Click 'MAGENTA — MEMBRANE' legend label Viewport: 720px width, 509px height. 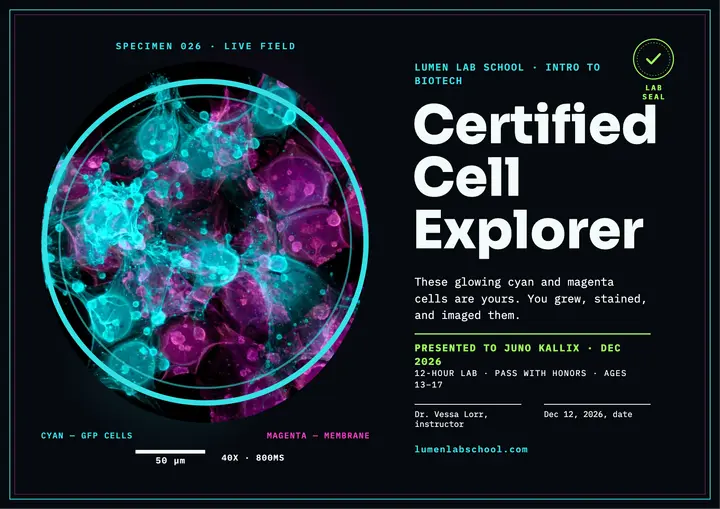pyautogui.click(x=318, y=435)
